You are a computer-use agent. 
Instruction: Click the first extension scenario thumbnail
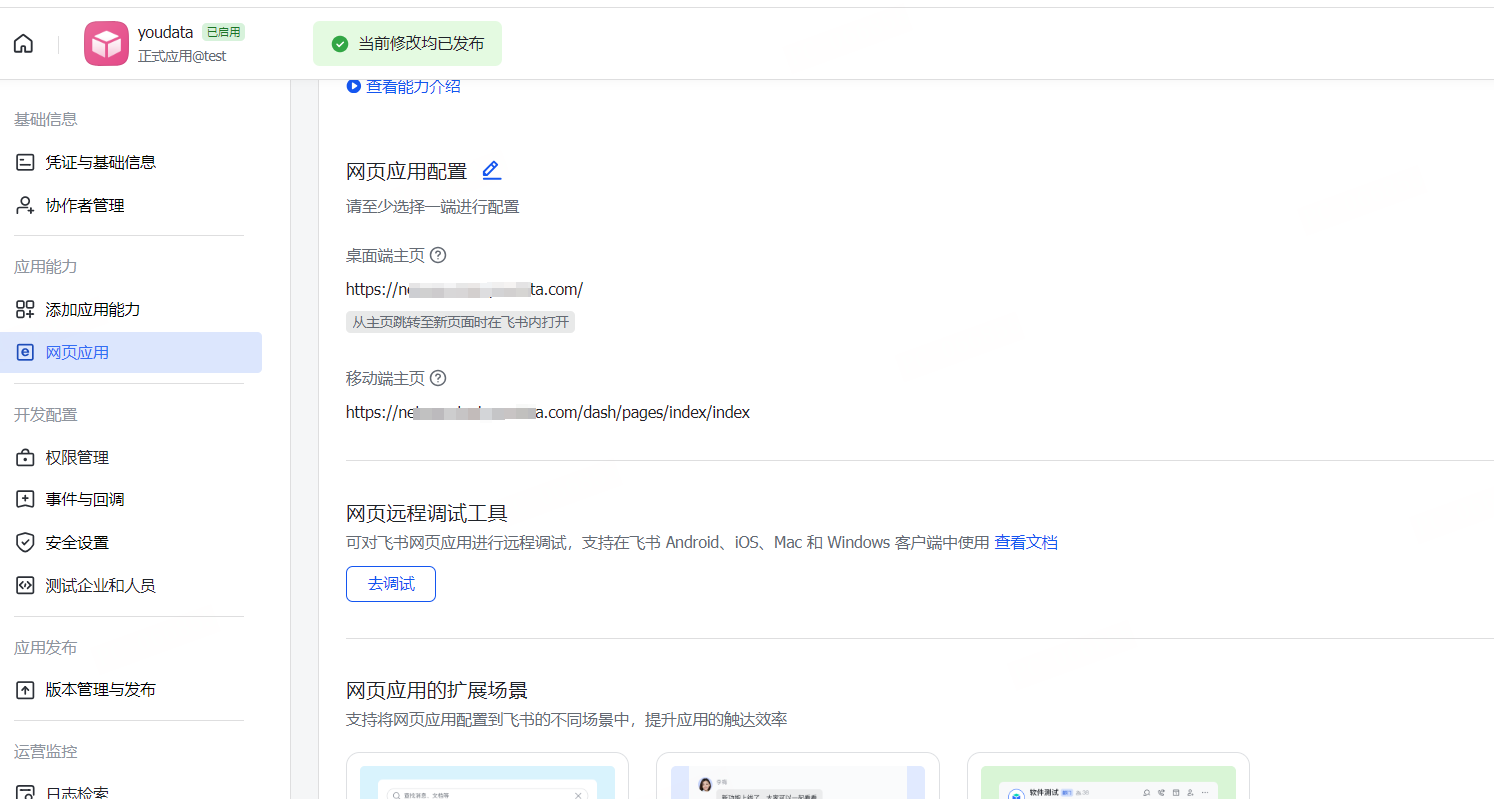[487, 776]
